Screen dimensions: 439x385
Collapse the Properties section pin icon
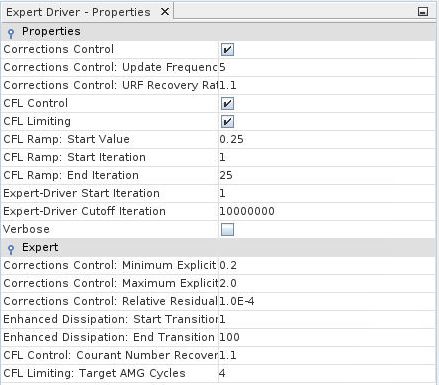click(x=11, y=33)
